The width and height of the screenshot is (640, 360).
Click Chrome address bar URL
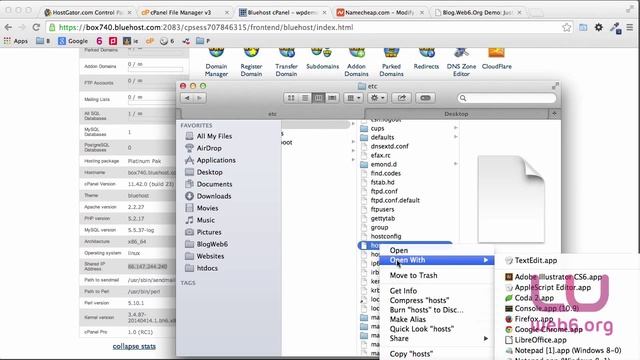coord(206,27)
